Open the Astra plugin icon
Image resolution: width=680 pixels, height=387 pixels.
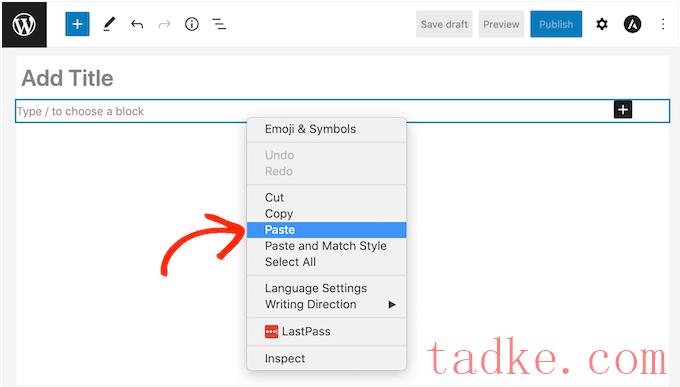click(632, 24)
